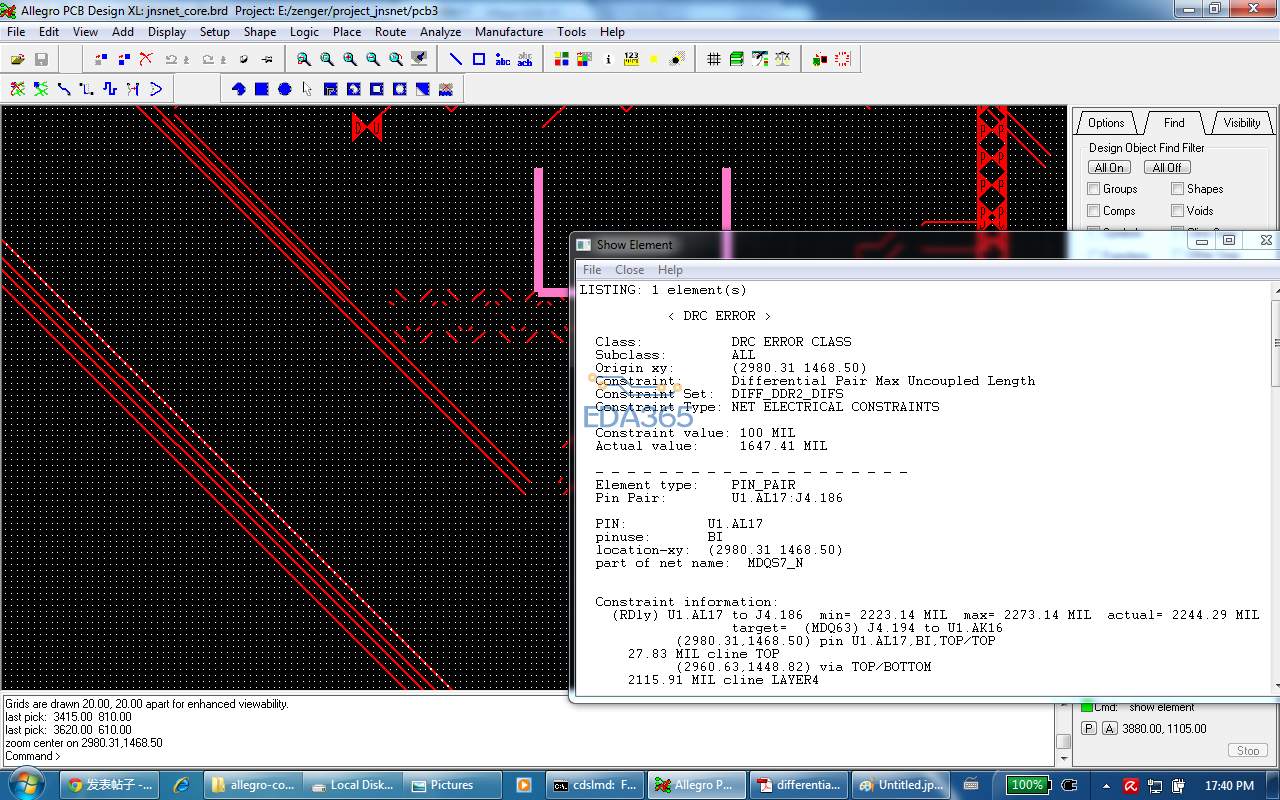Viewport: 1280px width, 800px height.
Task: Click the Open file folder icon
Action: (x=18, y=60)
